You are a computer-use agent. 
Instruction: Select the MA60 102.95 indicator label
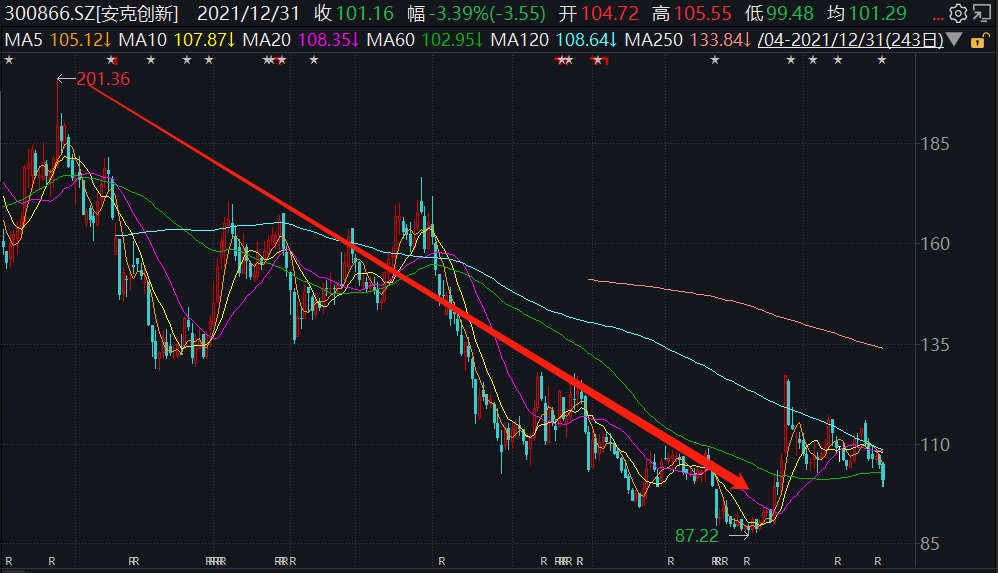425,40
